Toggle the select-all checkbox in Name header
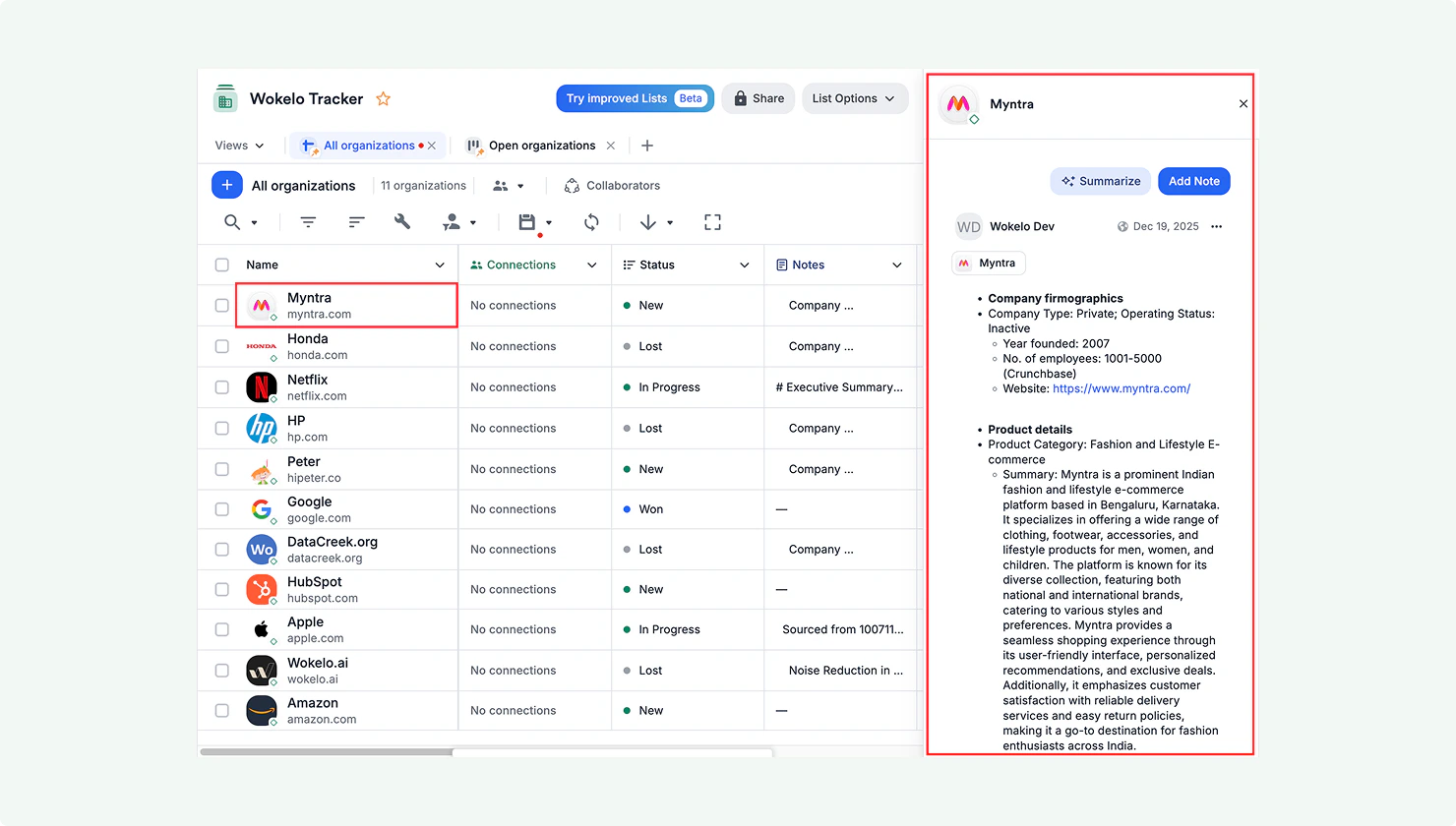 click(x=222, y=265)
